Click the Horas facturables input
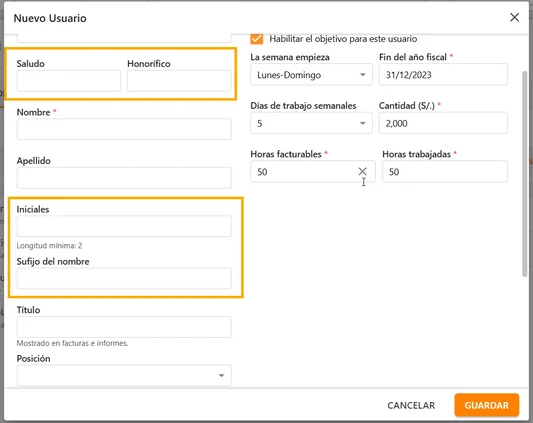The image size is (533, 423). click(x=304, y=171)
